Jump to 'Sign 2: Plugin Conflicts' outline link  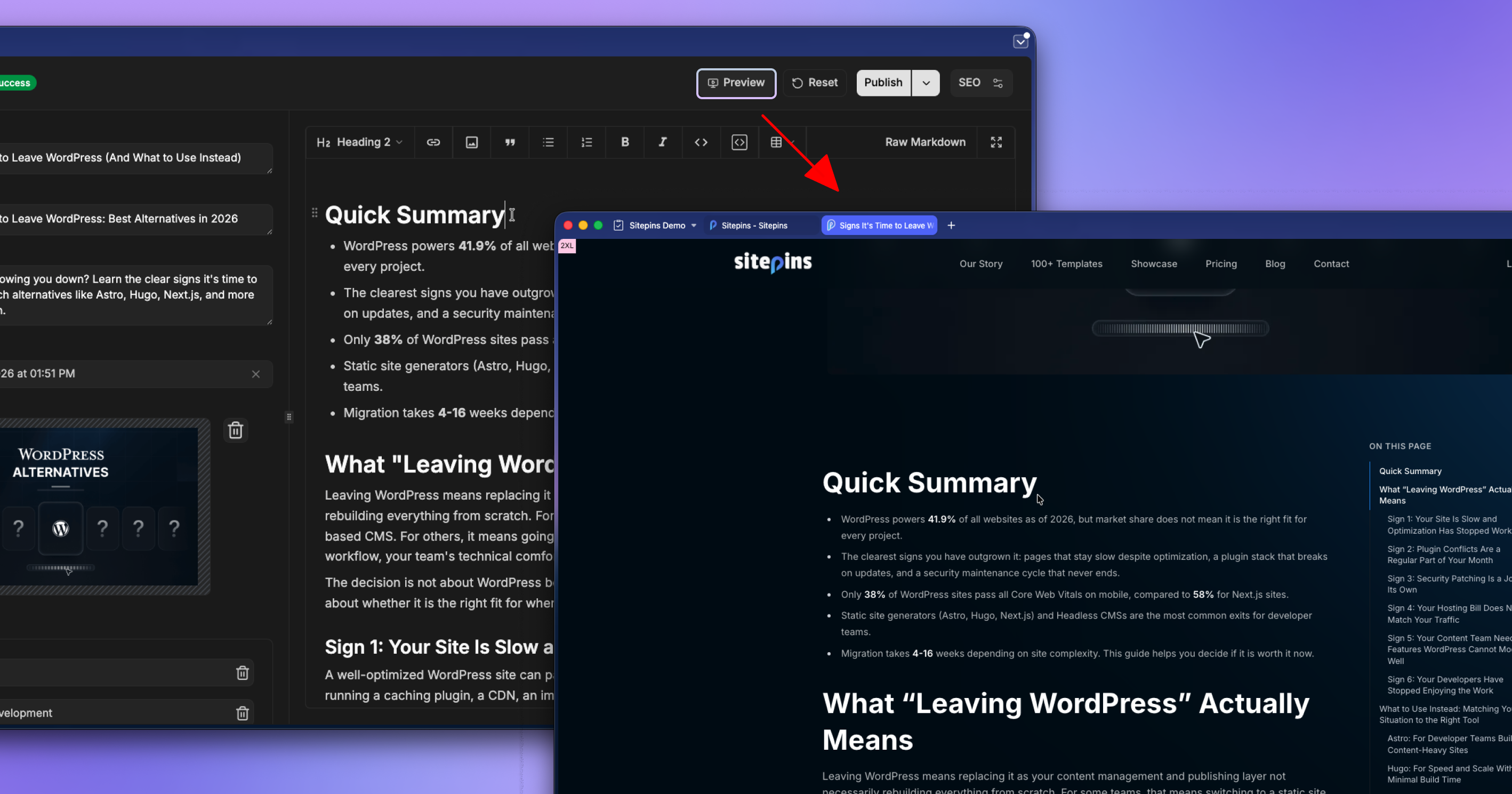click(x=1444, y=555)
